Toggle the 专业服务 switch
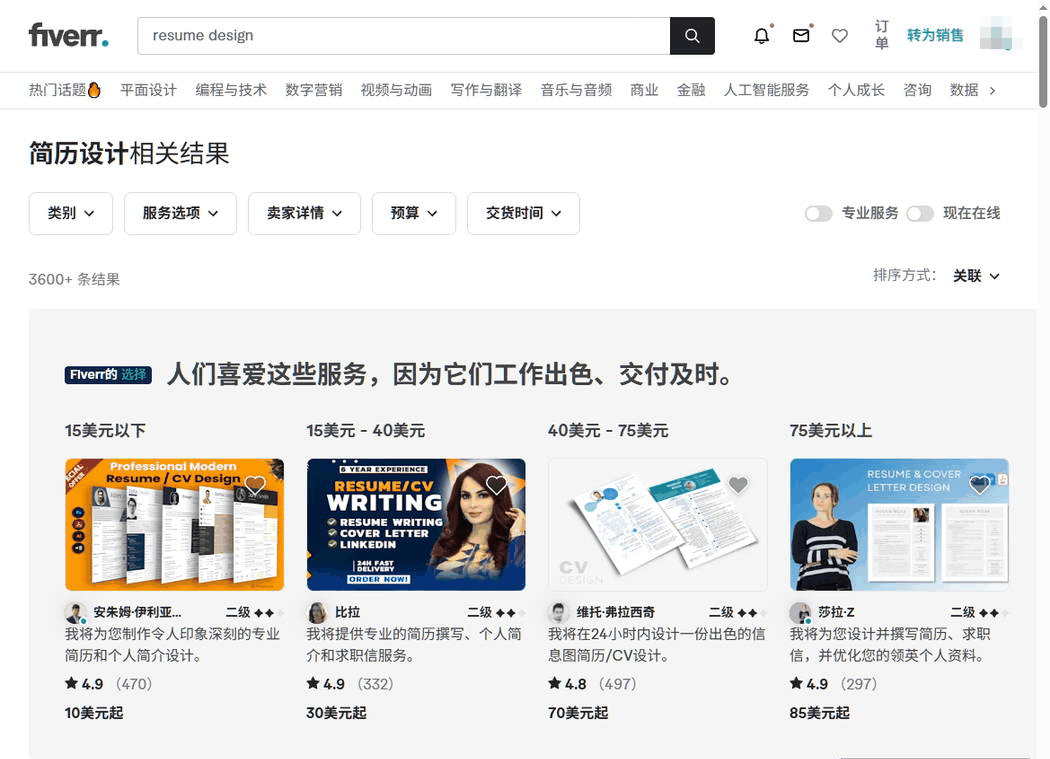 [818, 214]
